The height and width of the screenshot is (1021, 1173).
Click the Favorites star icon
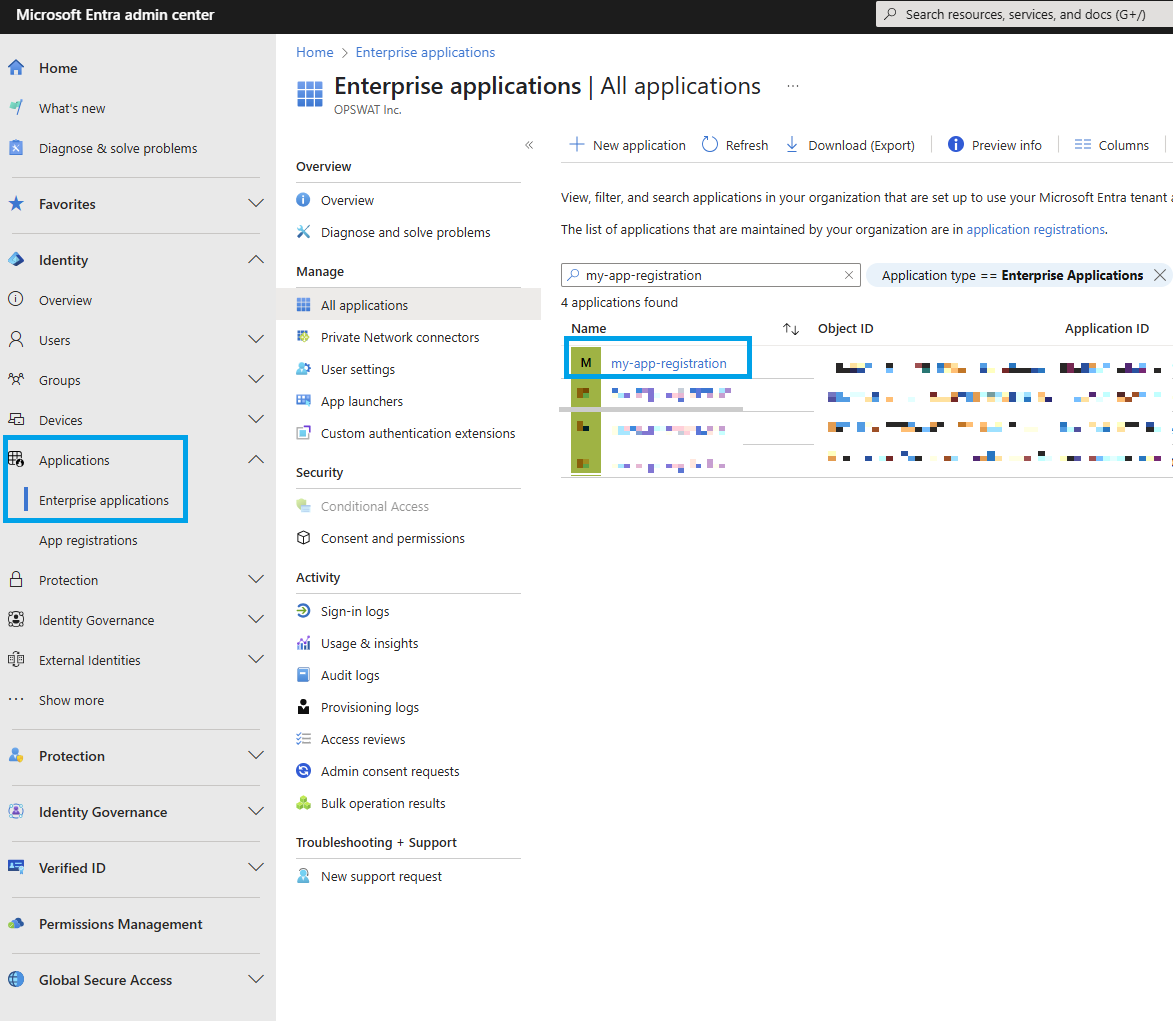[x=16, y=203]
